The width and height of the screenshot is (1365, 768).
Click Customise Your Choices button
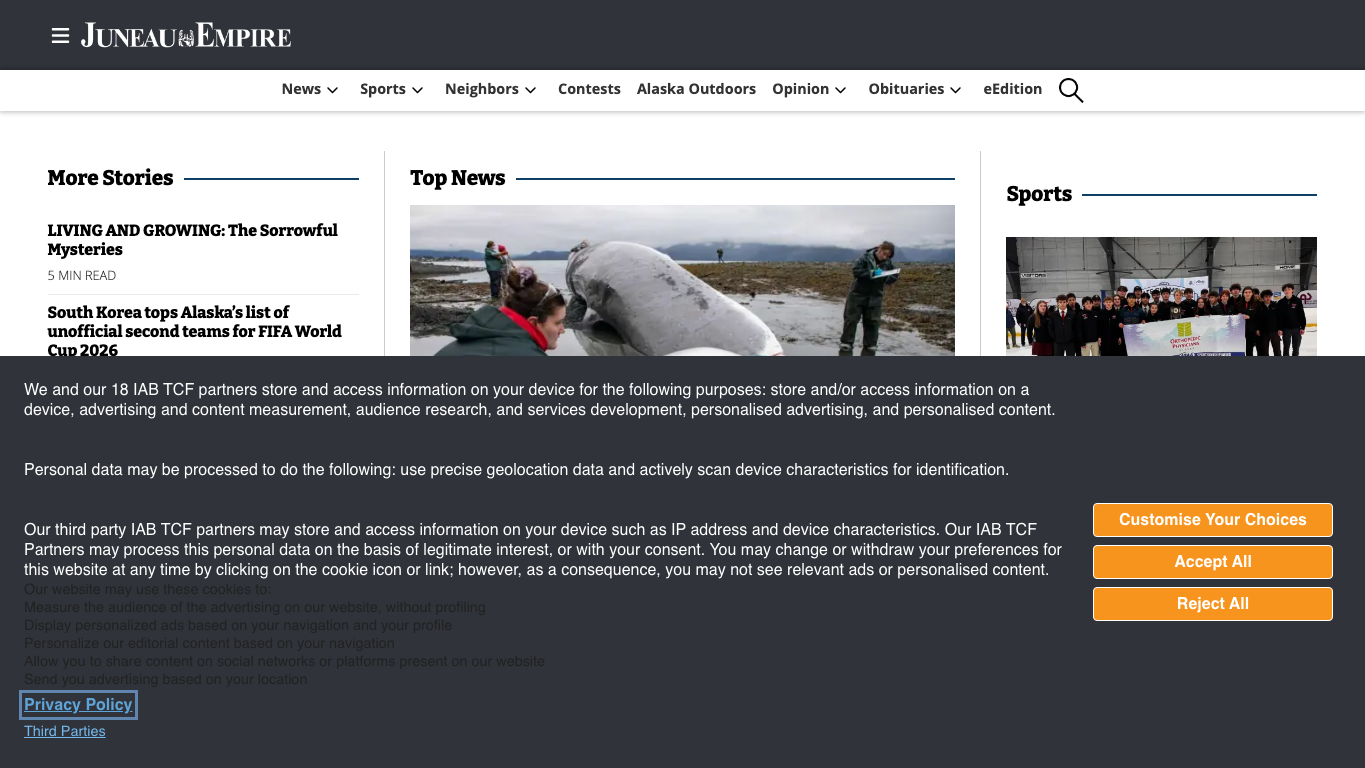(1213, 520)
